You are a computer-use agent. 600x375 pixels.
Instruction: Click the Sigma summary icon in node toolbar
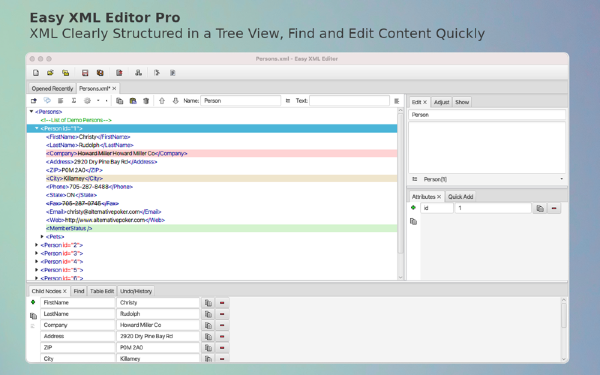coord(74,101)
